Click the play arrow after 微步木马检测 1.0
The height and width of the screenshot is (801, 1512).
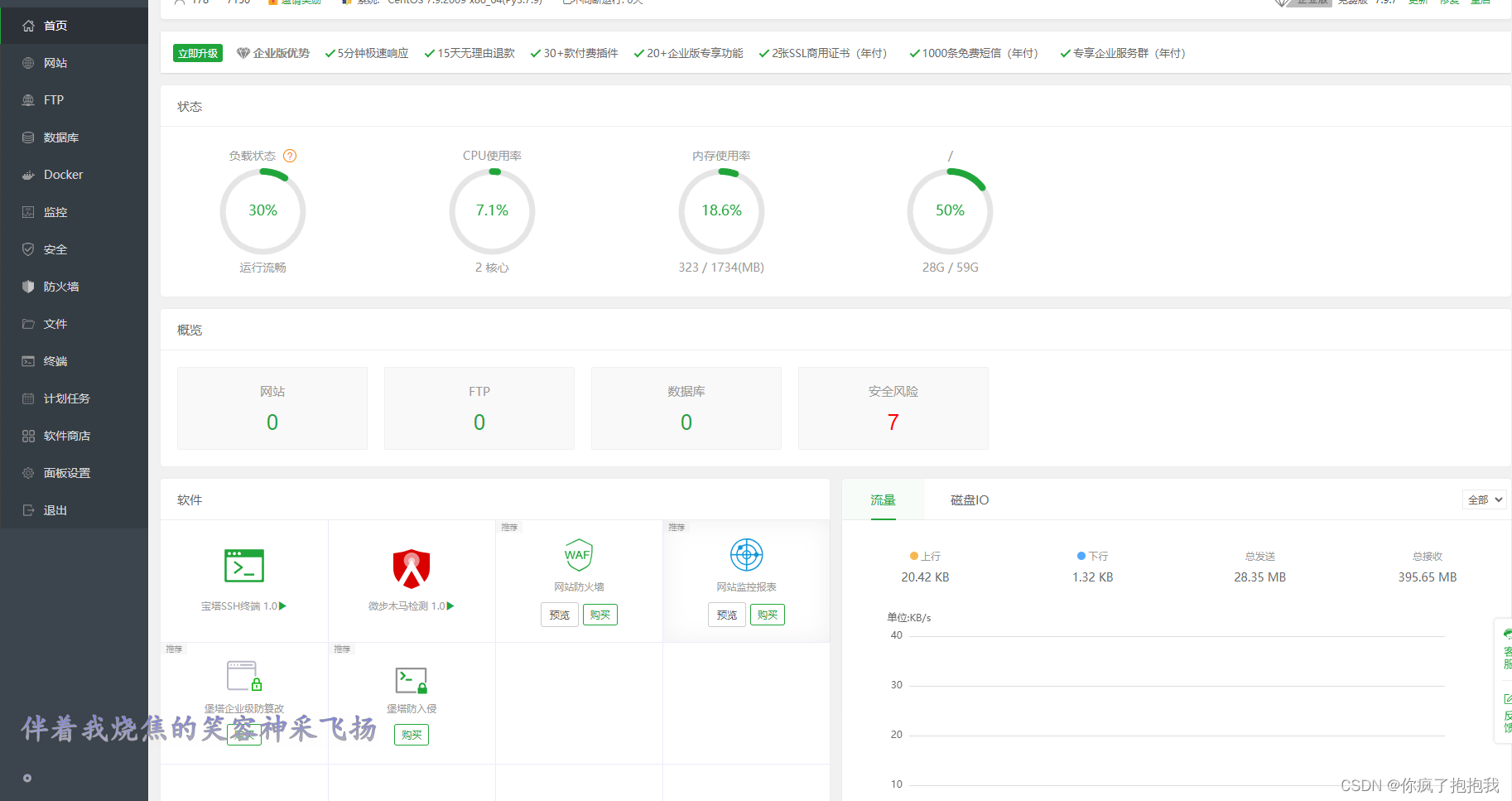(450, 606)
